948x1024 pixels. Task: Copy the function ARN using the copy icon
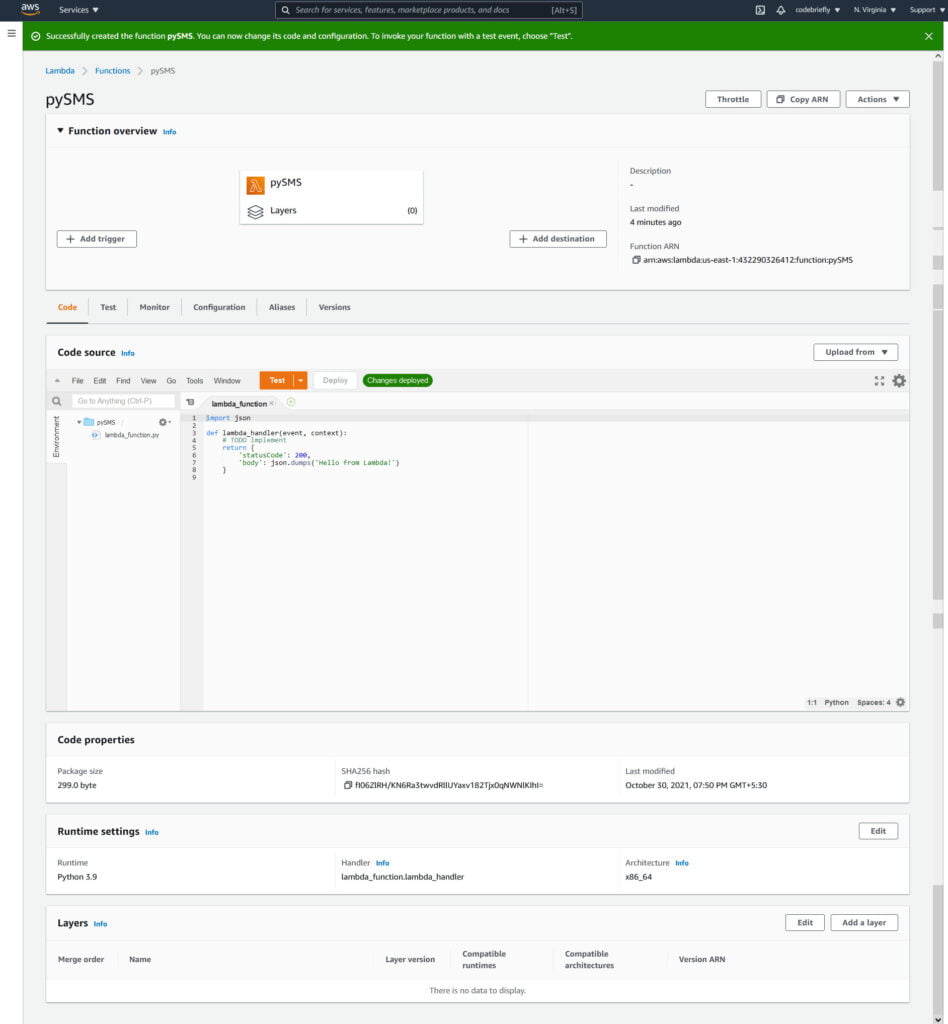pos(634,259)
